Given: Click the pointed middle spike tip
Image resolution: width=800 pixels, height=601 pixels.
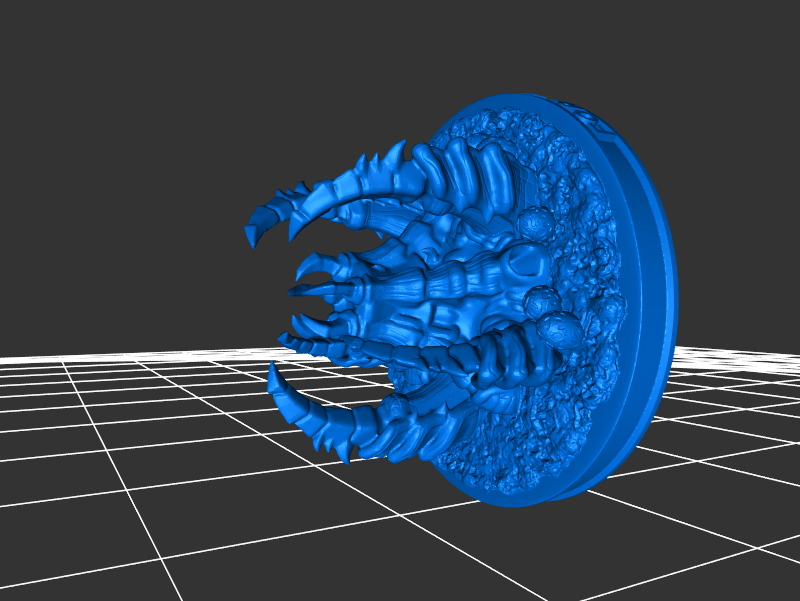Looking at the screenshot, I should [x=294, y=292].
